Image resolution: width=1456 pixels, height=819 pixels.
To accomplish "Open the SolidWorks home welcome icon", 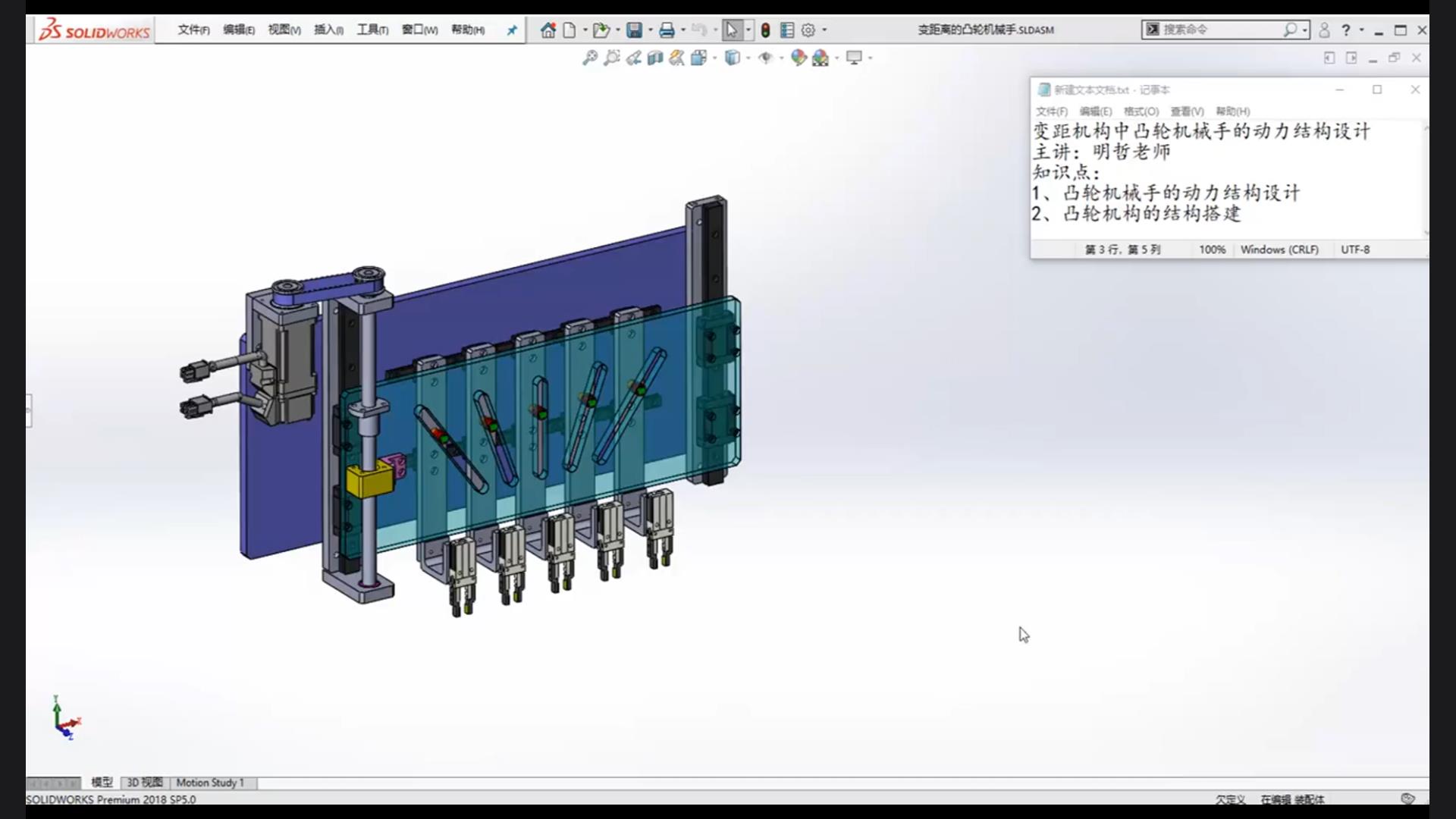I will pyautogui.click(x=548, y=30).
